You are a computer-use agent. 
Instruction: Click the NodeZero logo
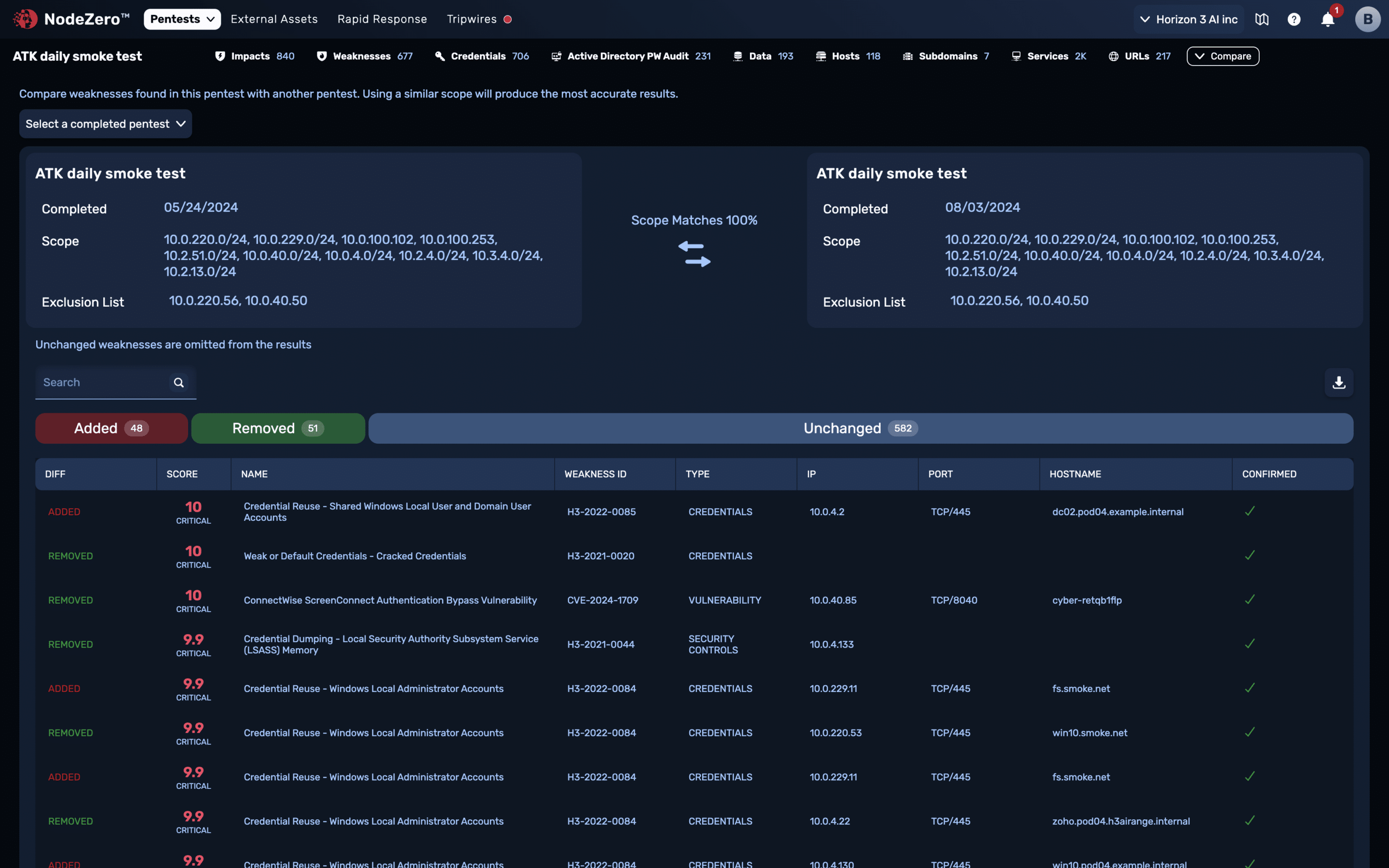coord(24,18)
